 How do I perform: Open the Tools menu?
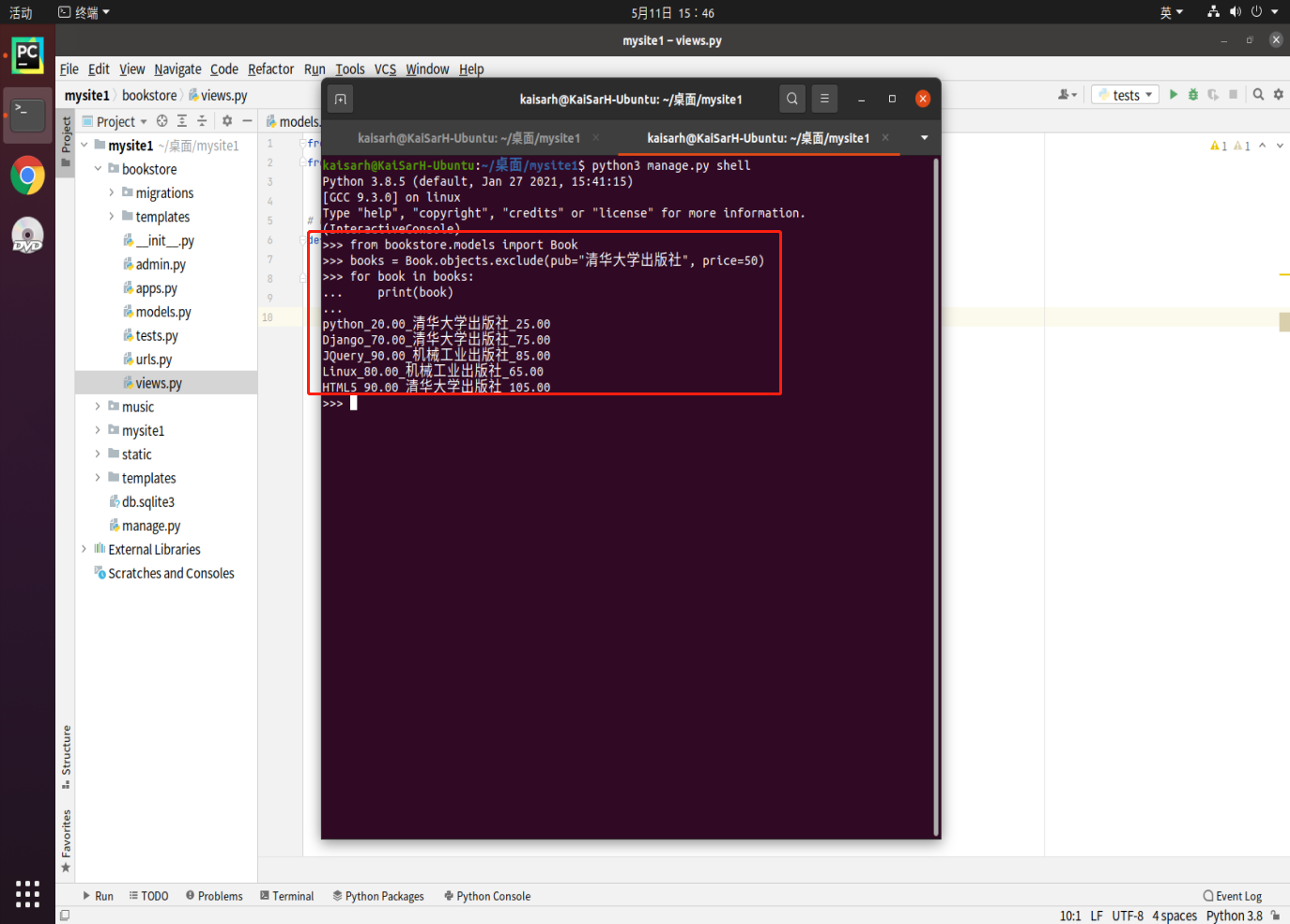click(x=350, y=69)
